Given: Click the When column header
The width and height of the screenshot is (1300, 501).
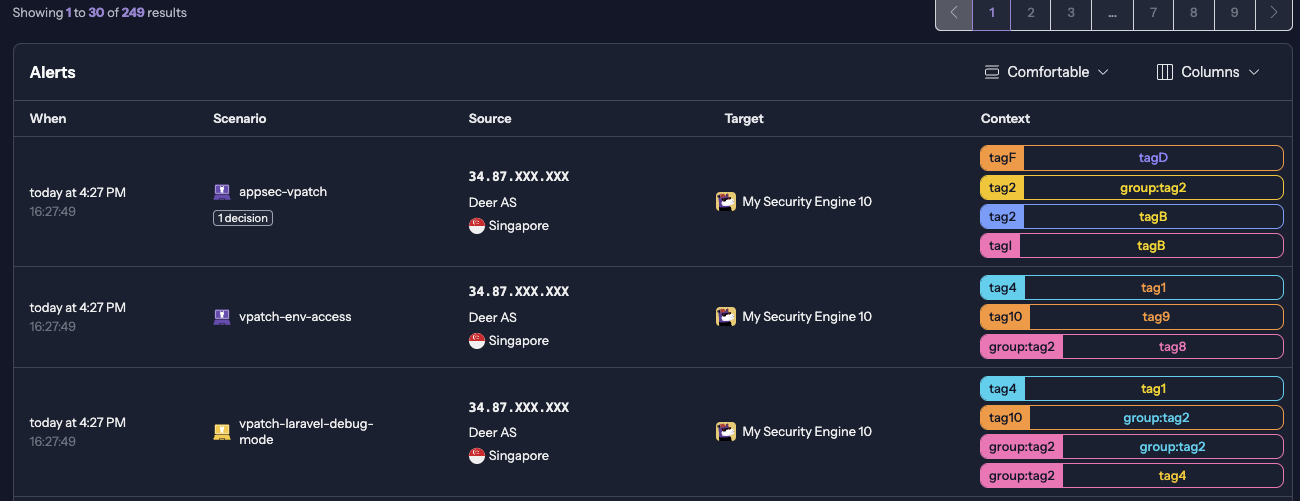Looking at the screenshot, I should [48, 118].
